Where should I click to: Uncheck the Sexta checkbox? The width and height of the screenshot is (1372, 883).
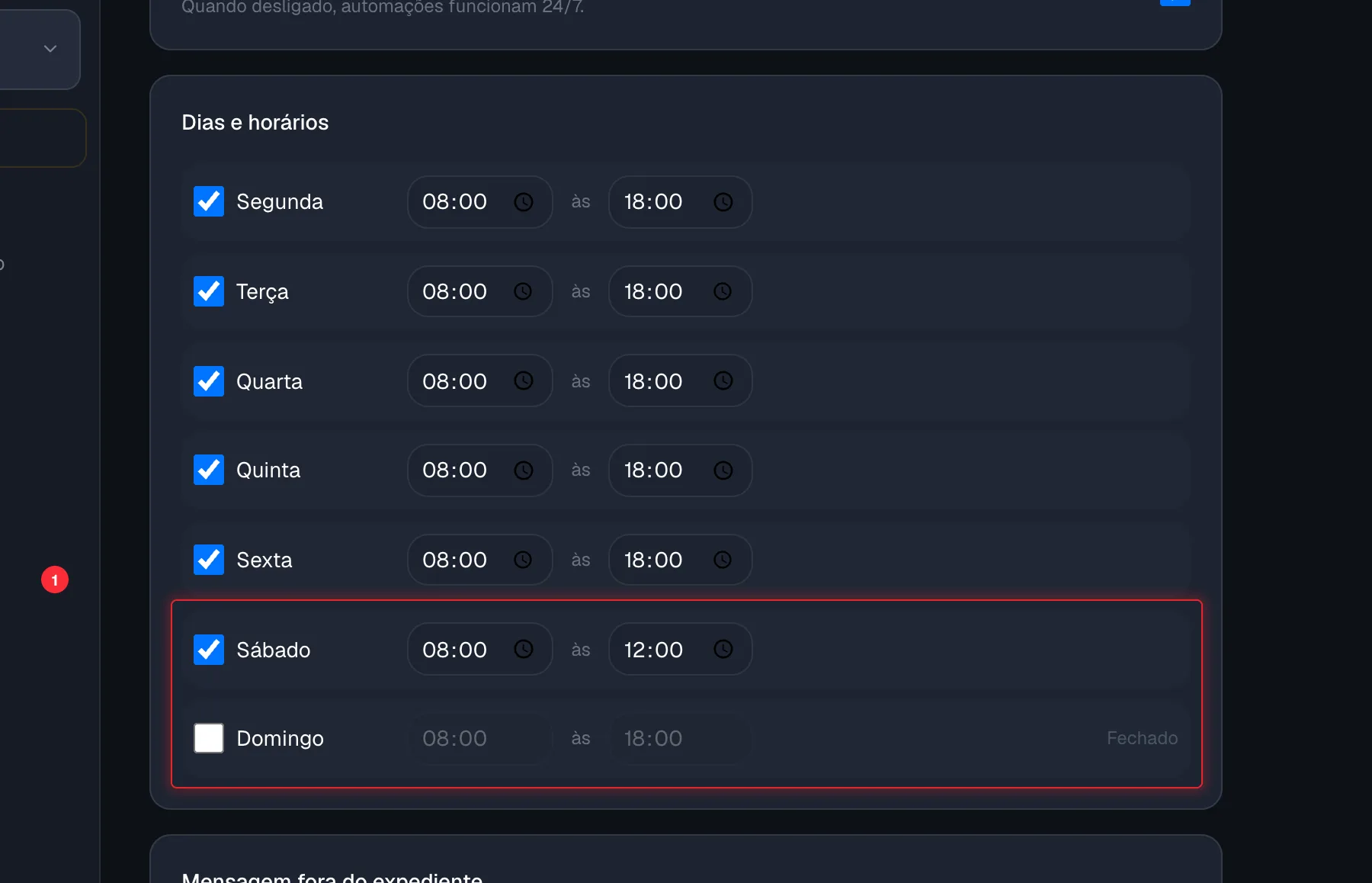[x=209, y=560]
